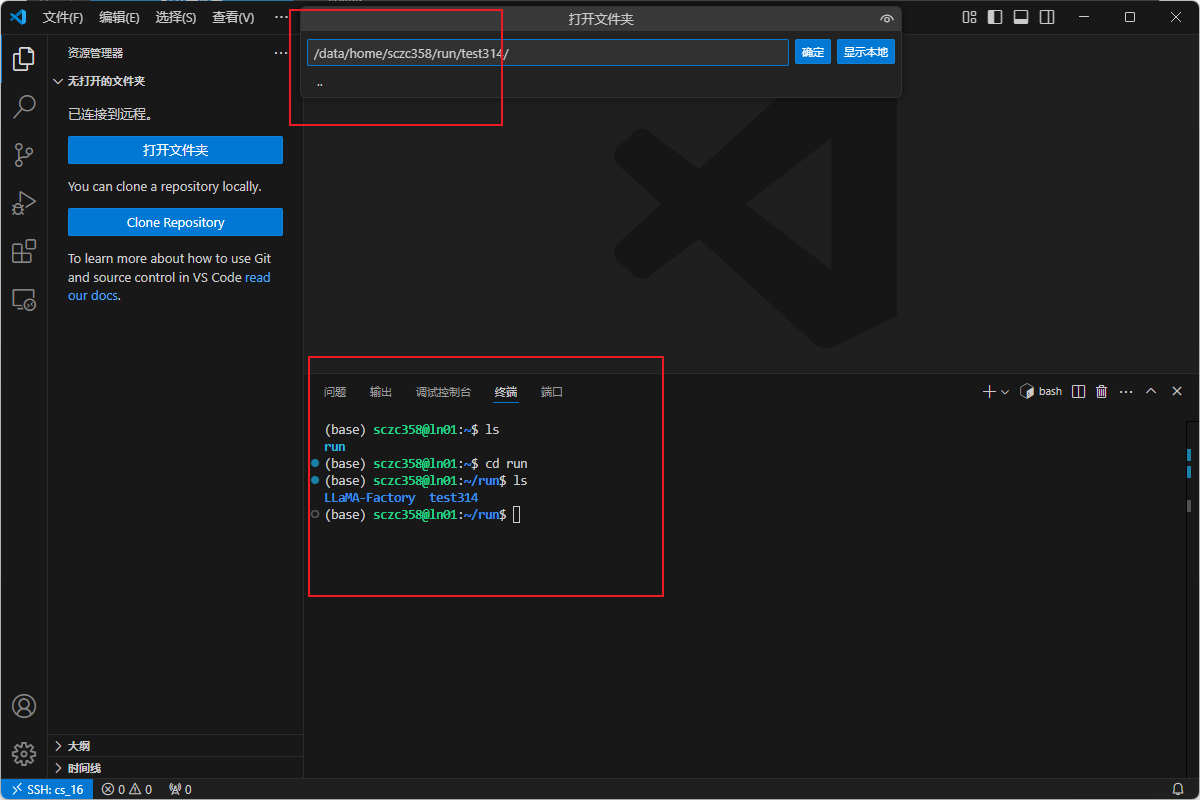The image size is (1200, 800).
Task: Expand the 大纲 section
Action: [175, 746]
